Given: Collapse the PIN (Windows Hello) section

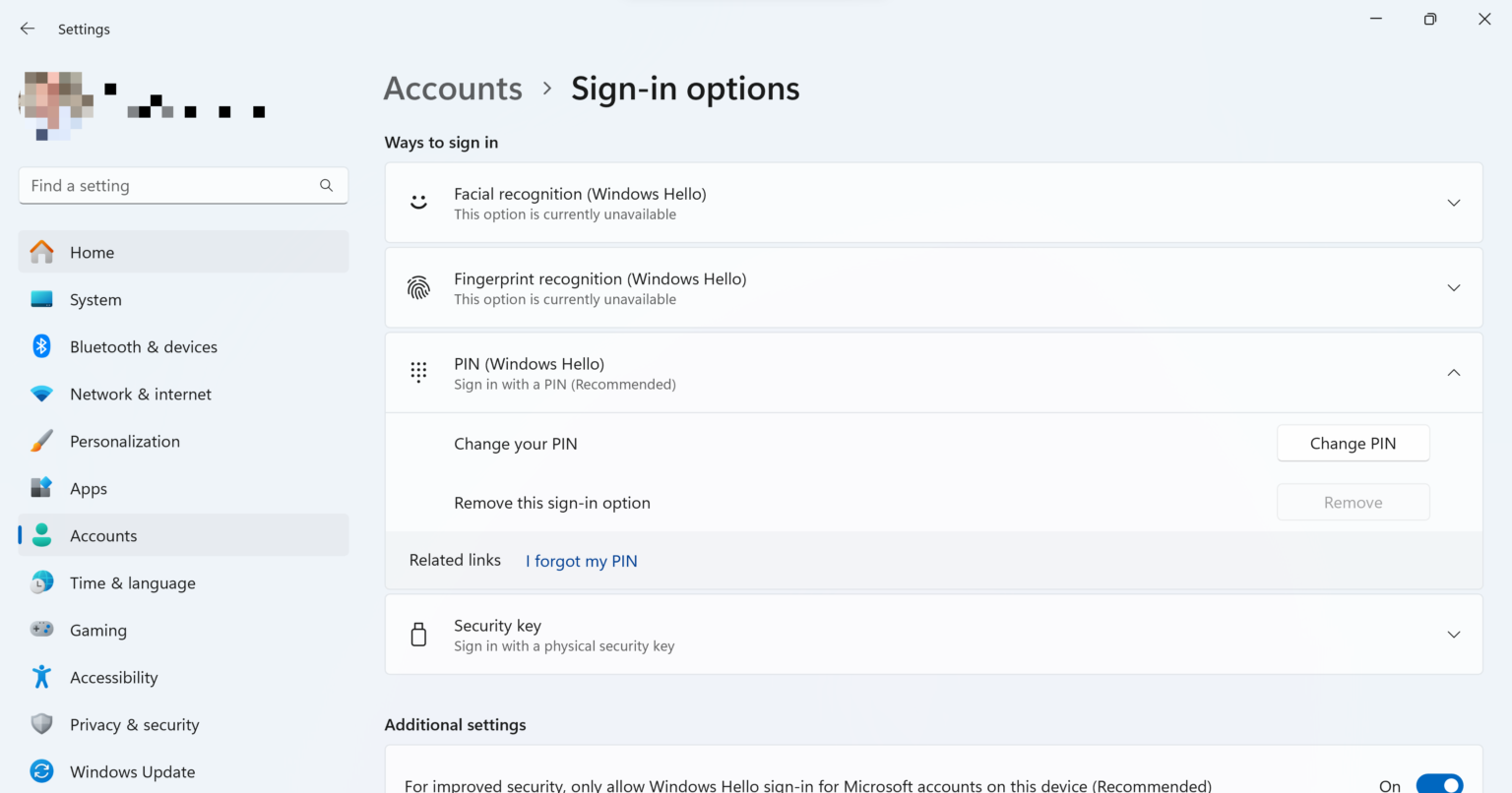Looking at the screenshot, I should pos(1454,373).
